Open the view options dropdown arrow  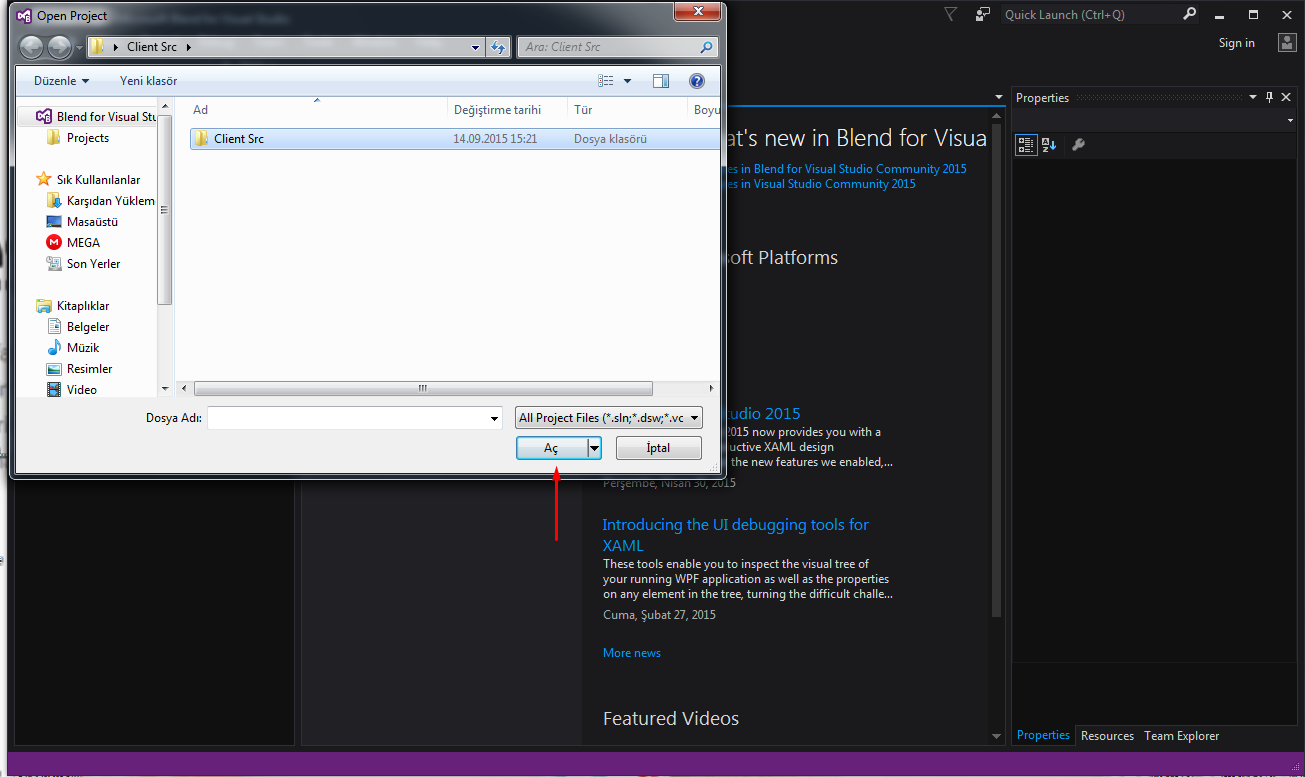[627, 81]
